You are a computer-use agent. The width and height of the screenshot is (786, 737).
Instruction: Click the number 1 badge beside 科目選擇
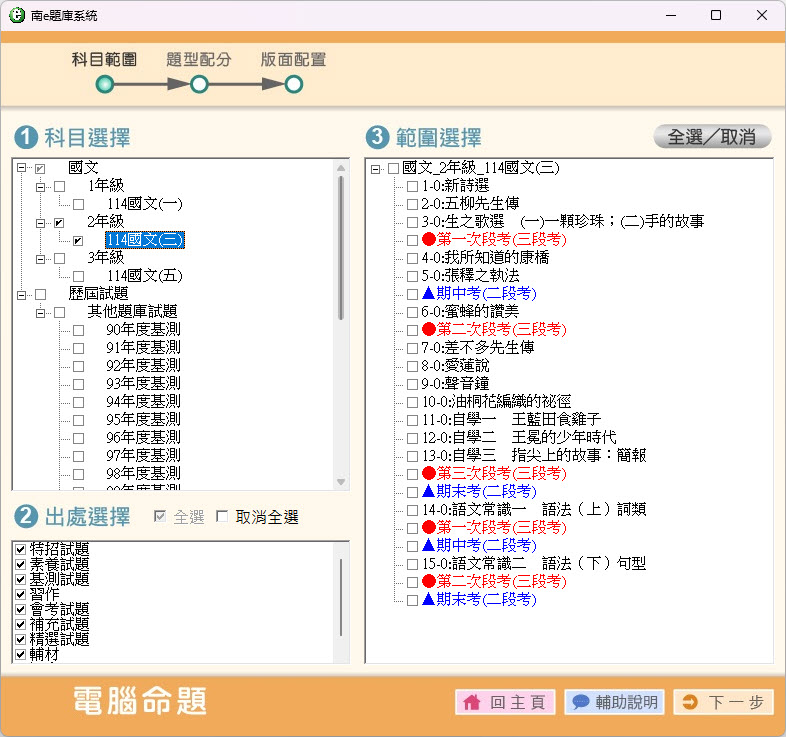[x=26, y=137]
